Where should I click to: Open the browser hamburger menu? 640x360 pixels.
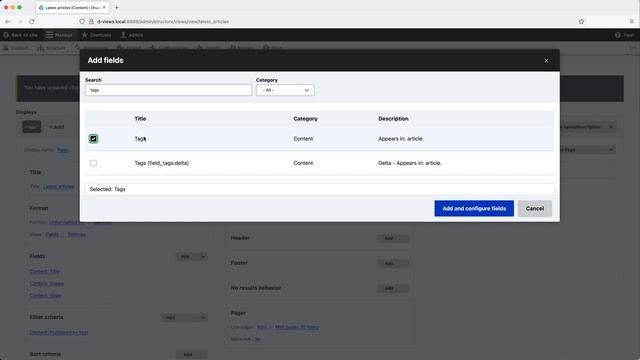[x=631, y=21]
